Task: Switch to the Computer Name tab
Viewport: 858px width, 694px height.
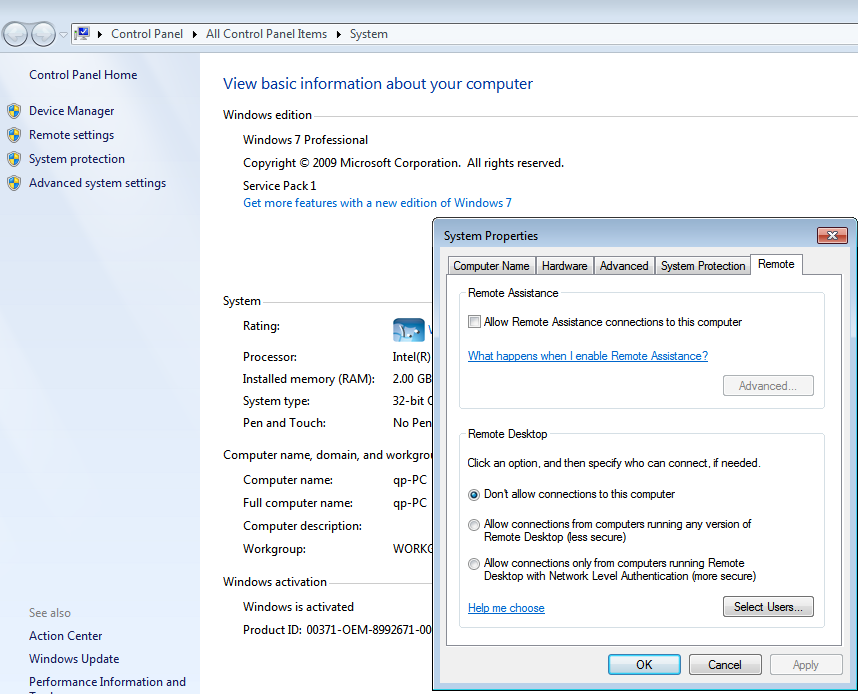Action: [x=491, y=266]
